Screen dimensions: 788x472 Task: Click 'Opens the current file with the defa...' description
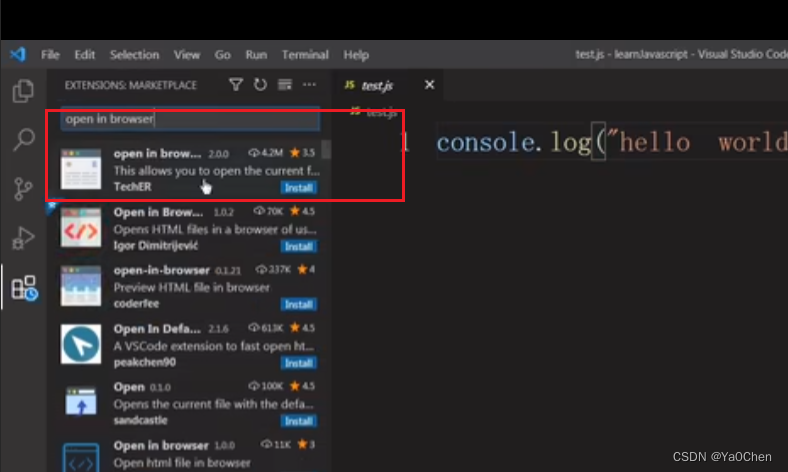[x=214, y=404]
